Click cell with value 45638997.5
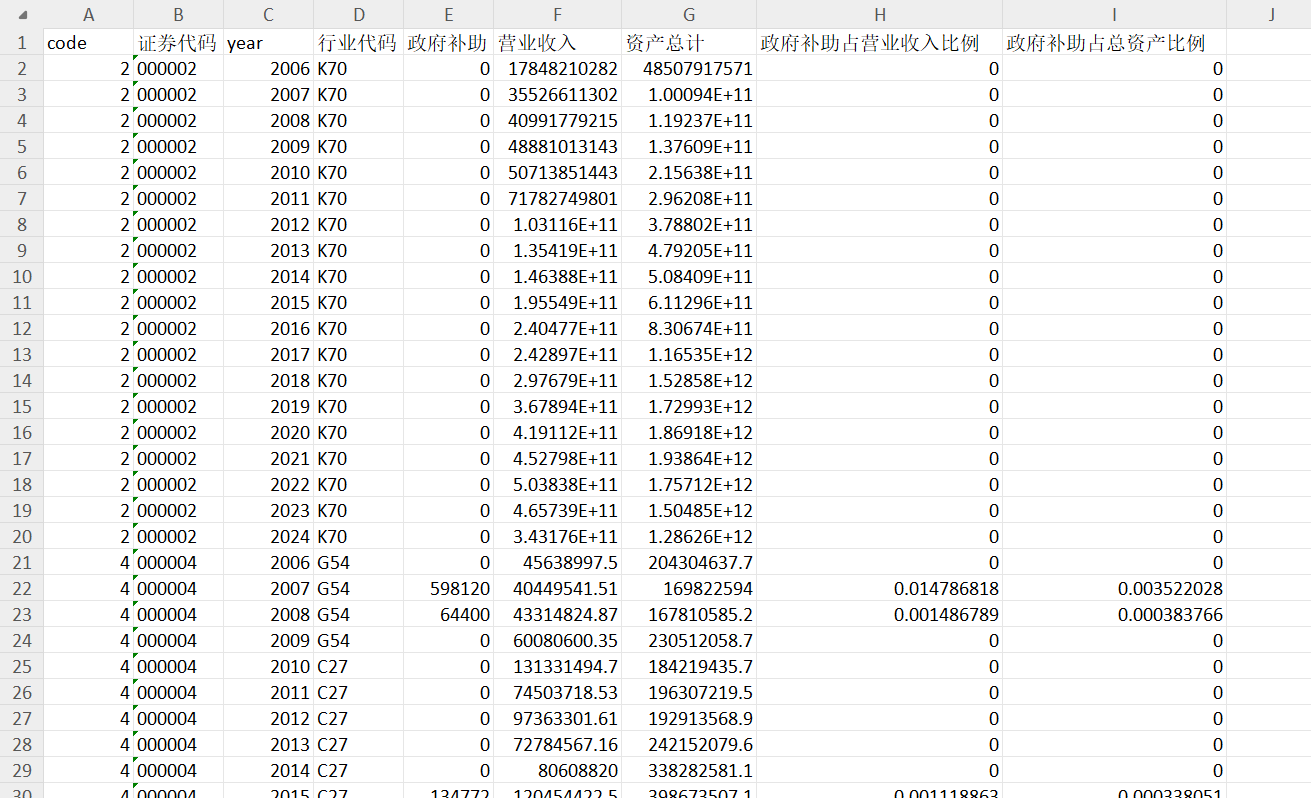This screenshot has height=798, width=1311. 558,563
